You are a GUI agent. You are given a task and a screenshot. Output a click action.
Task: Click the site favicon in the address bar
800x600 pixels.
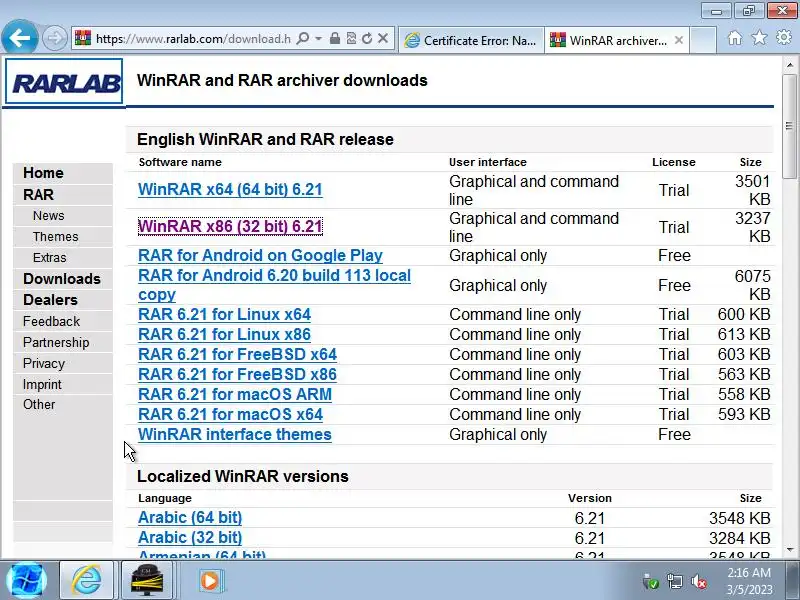(x=83, y=38)
